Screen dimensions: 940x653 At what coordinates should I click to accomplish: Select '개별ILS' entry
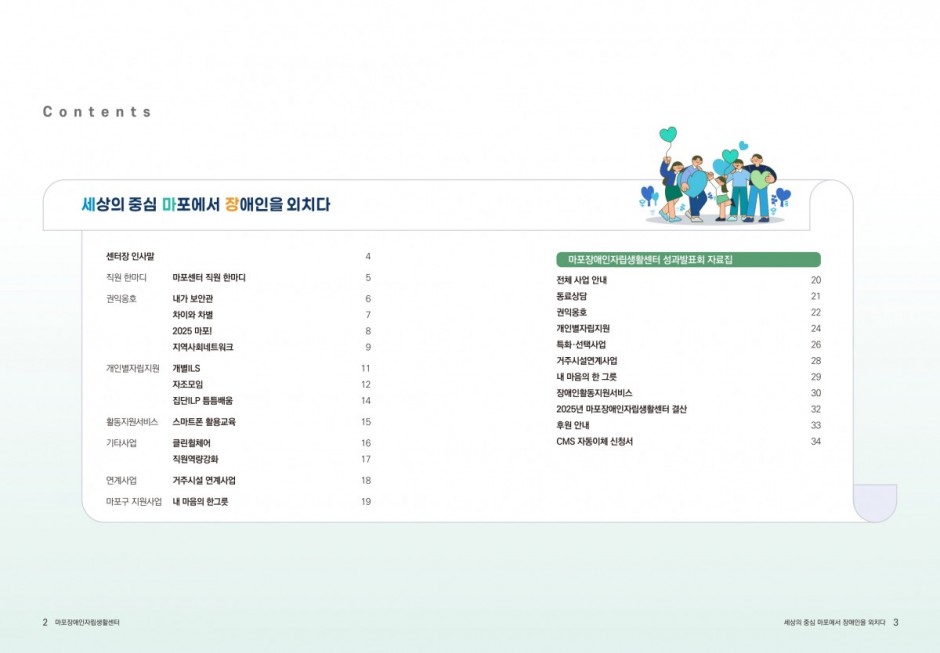coord(186,368)
